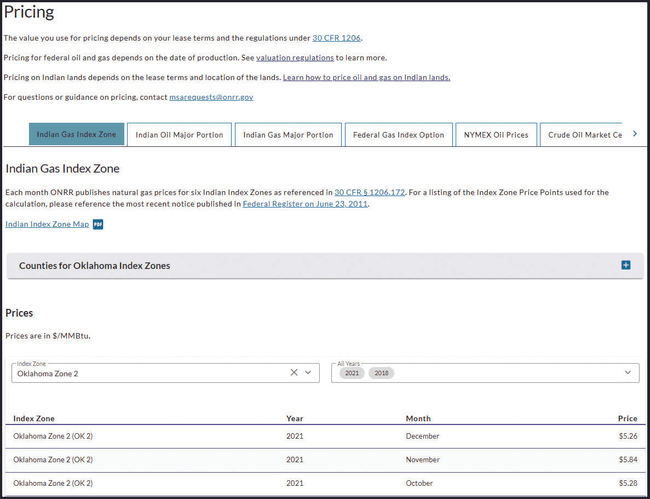Click the PDF icon beside Indian Index Zone Map

tap(98, 224)
